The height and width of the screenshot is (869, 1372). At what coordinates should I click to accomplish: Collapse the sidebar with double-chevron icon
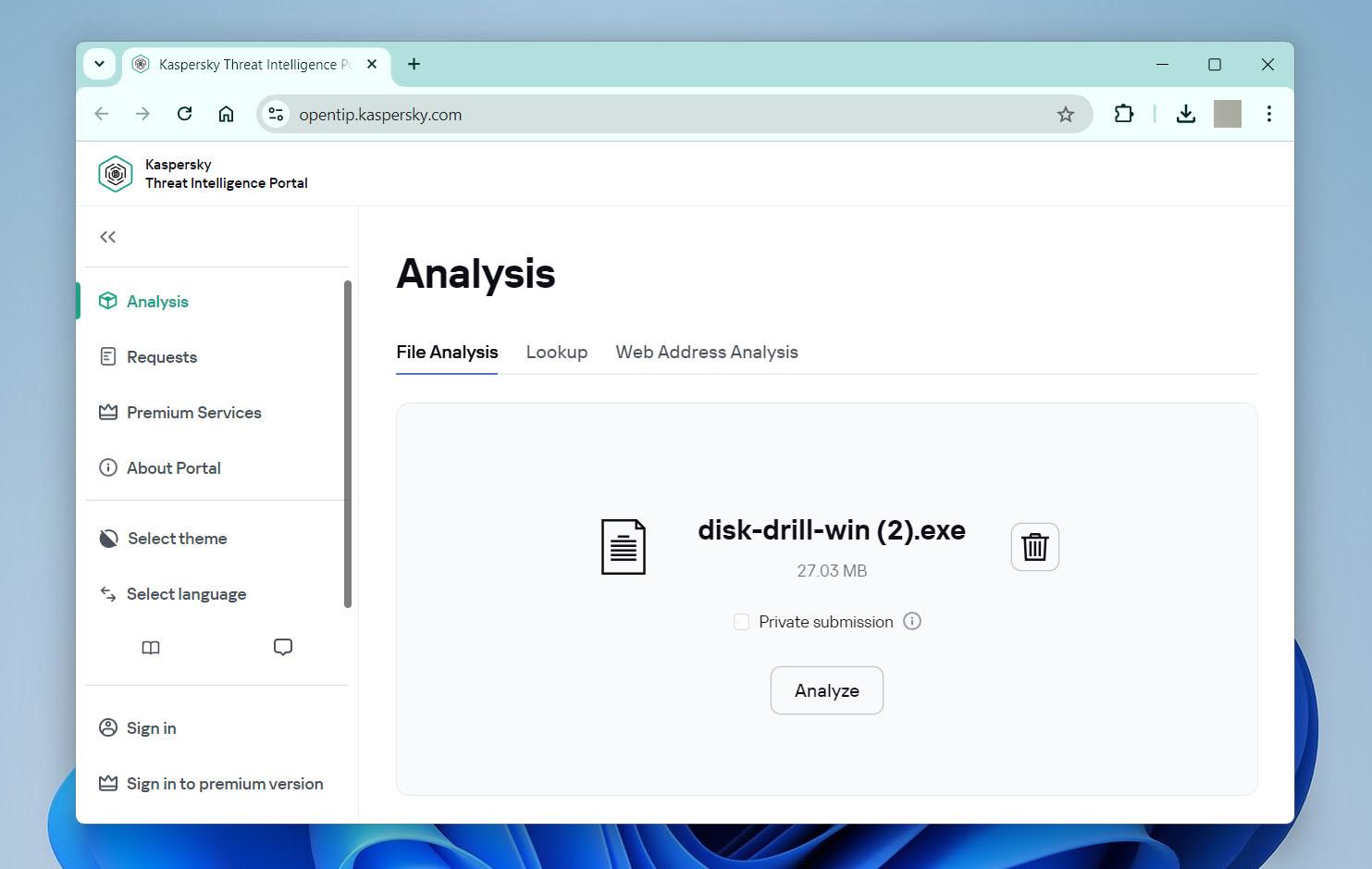(x=108, y=237)
